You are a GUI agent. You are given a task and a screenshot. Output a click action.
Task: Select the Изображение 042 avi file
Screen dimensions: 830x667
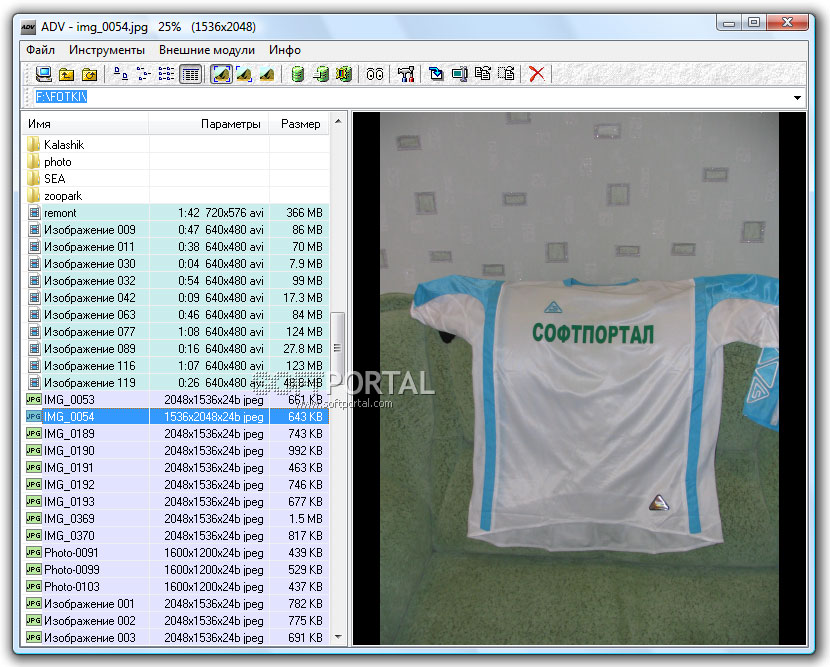coord(176,298)
